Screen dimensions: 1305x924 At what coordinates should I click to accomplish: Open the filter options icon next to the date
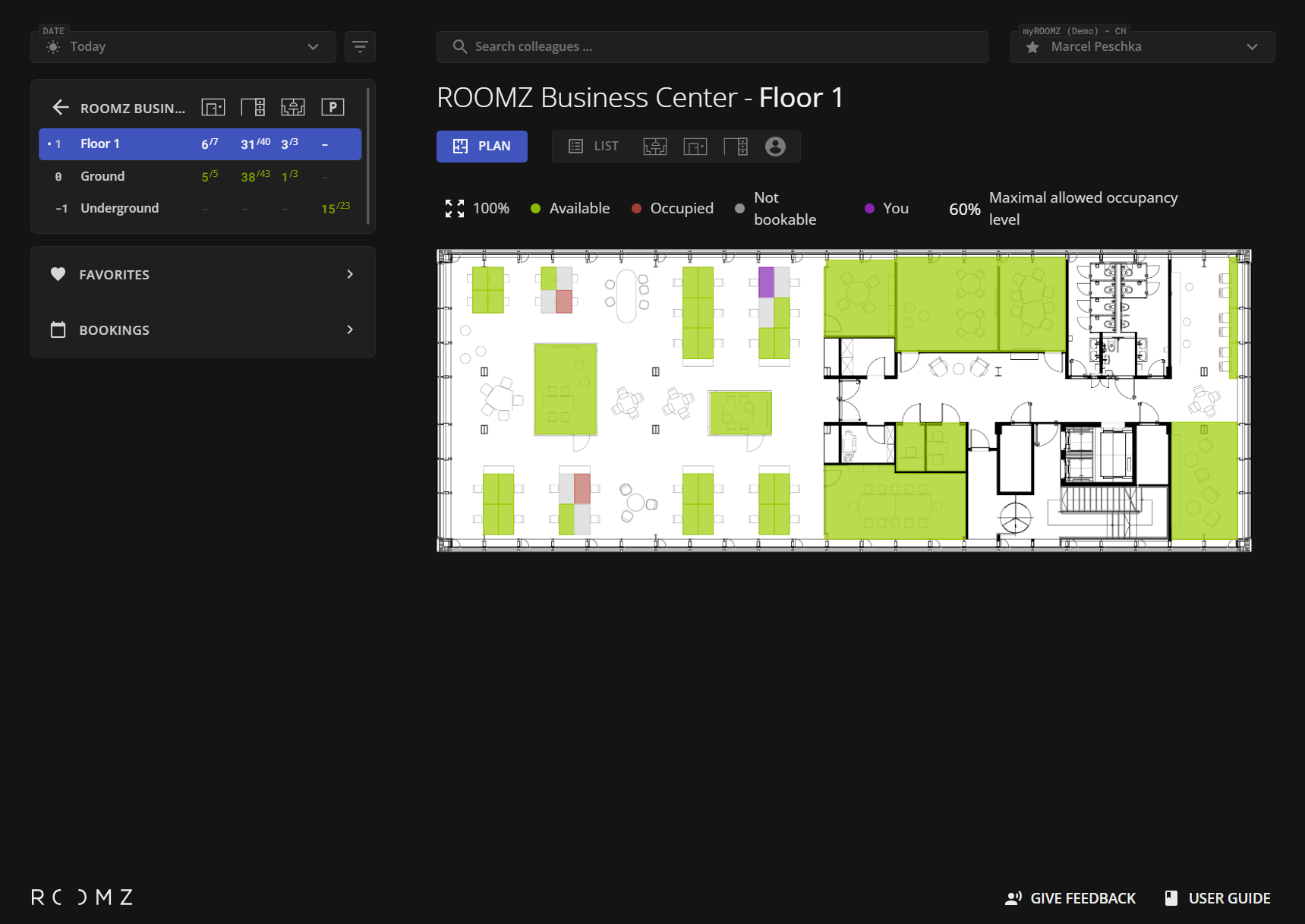coord(360,47)
